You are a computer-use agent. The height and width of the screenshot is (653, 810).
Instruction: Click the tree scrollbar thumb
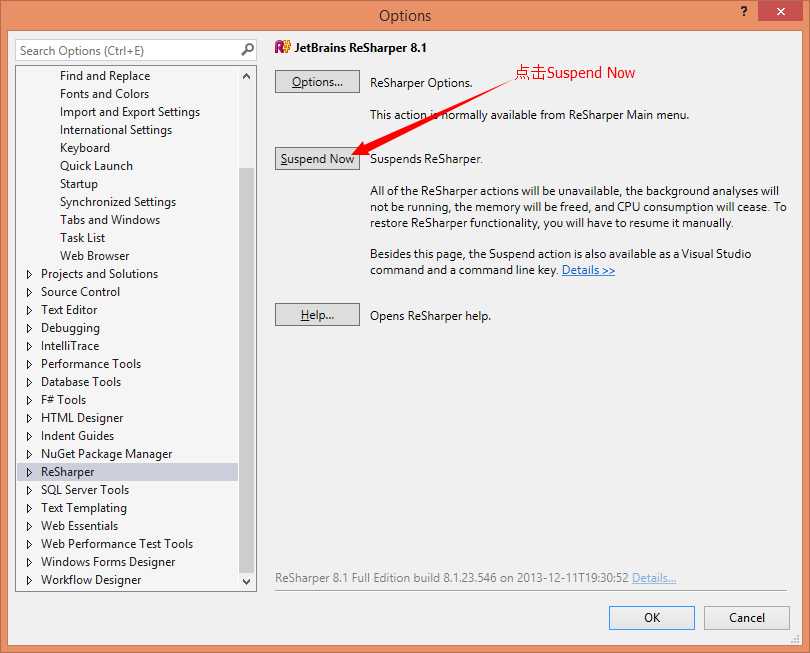pyautogui.click(x=246, y=370)
